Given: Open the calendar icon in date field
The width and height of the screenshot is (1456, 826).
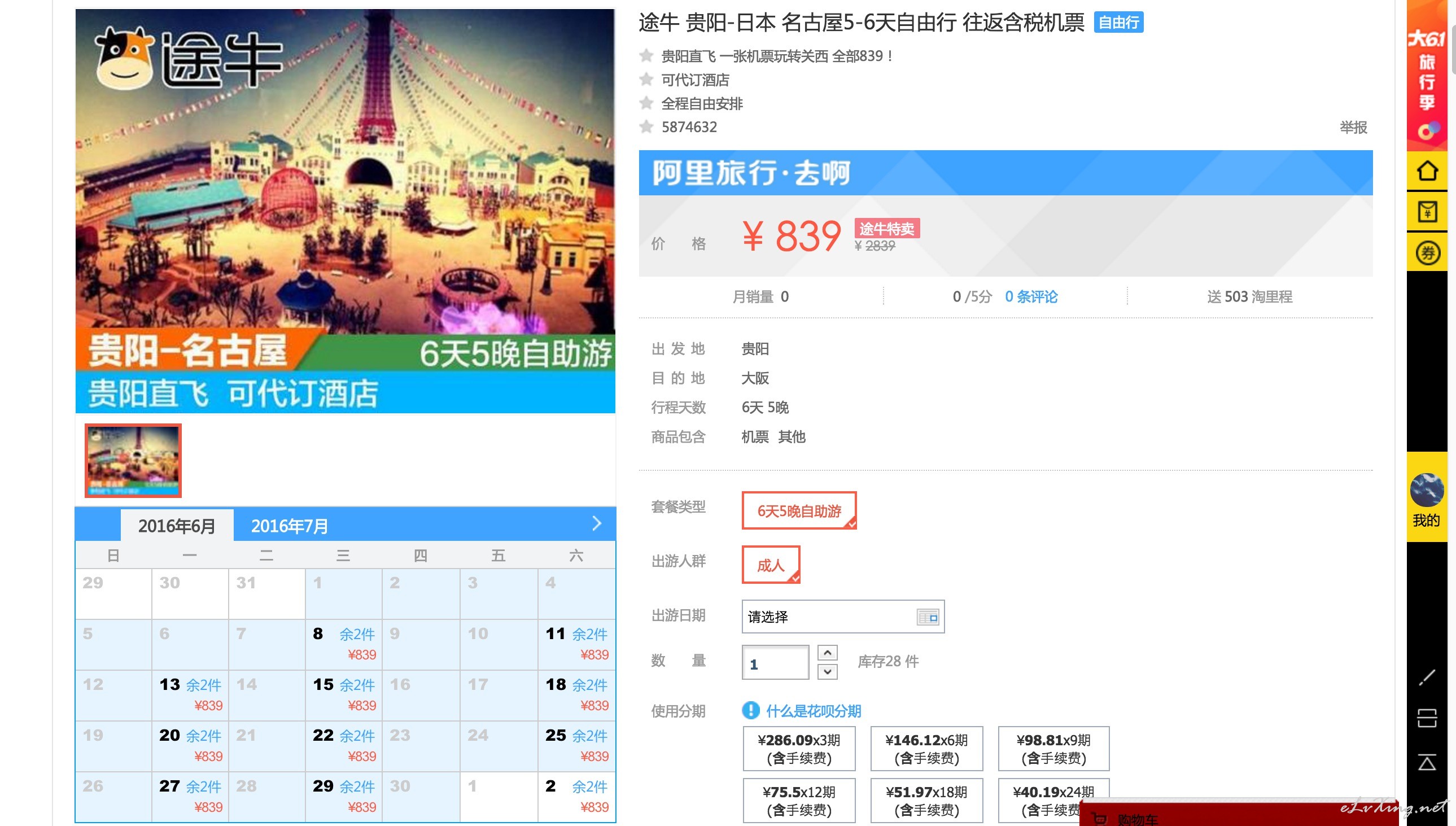Looking at the screenshot, I should click(928, 617).
